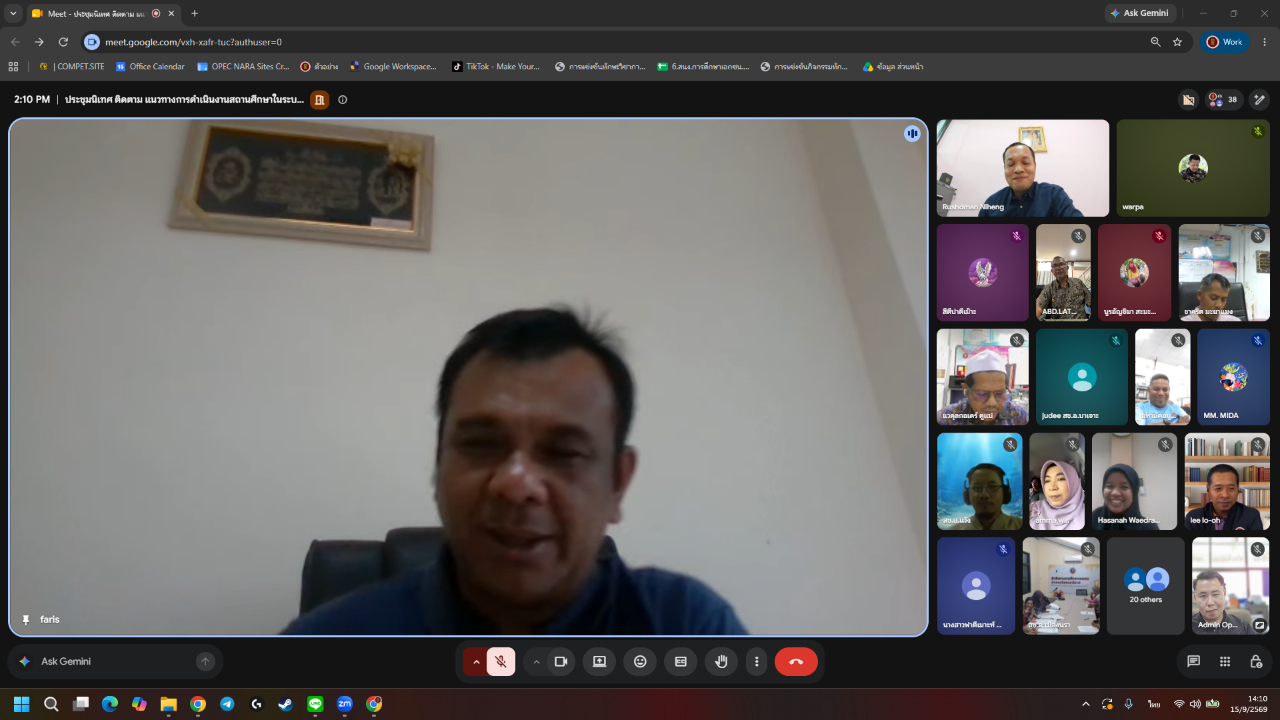
Task: Click the Ask Gemini button at top
Action: [x=1140, y=13]
